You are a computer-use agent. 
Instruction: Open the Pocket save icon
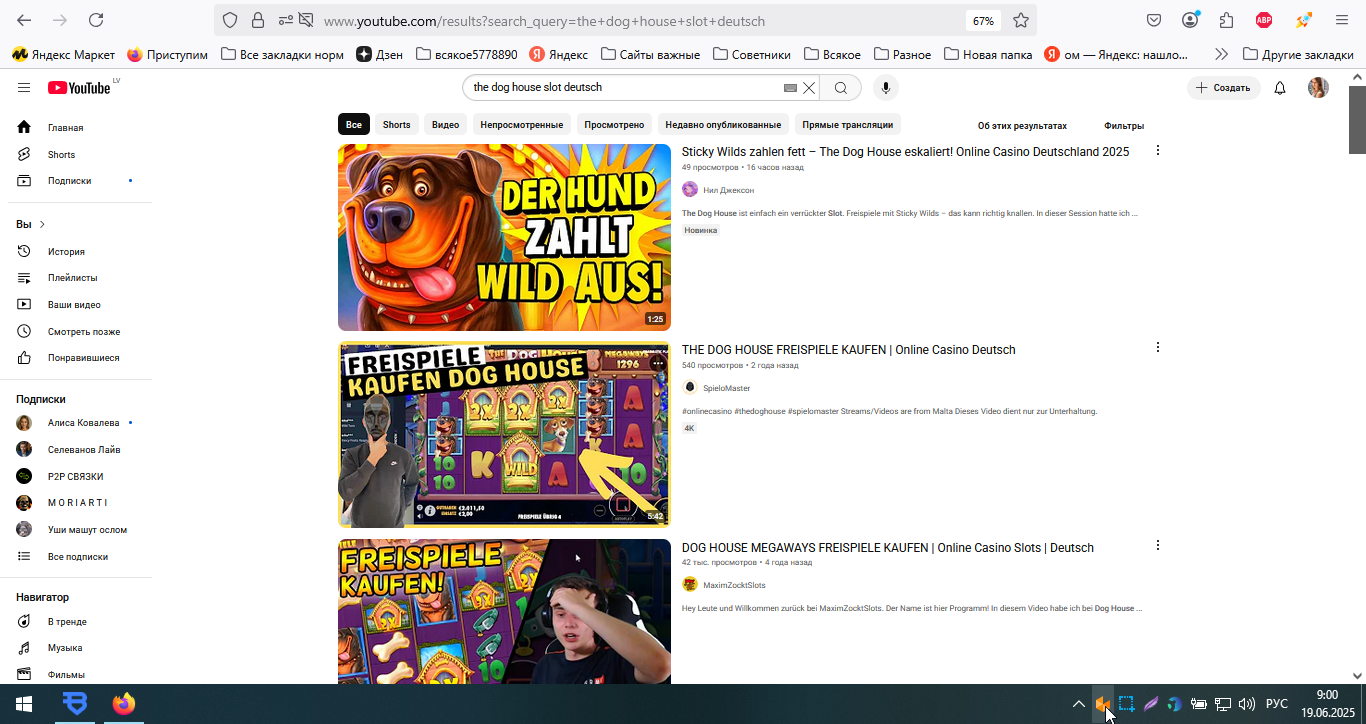click(x=1154, y=20)
